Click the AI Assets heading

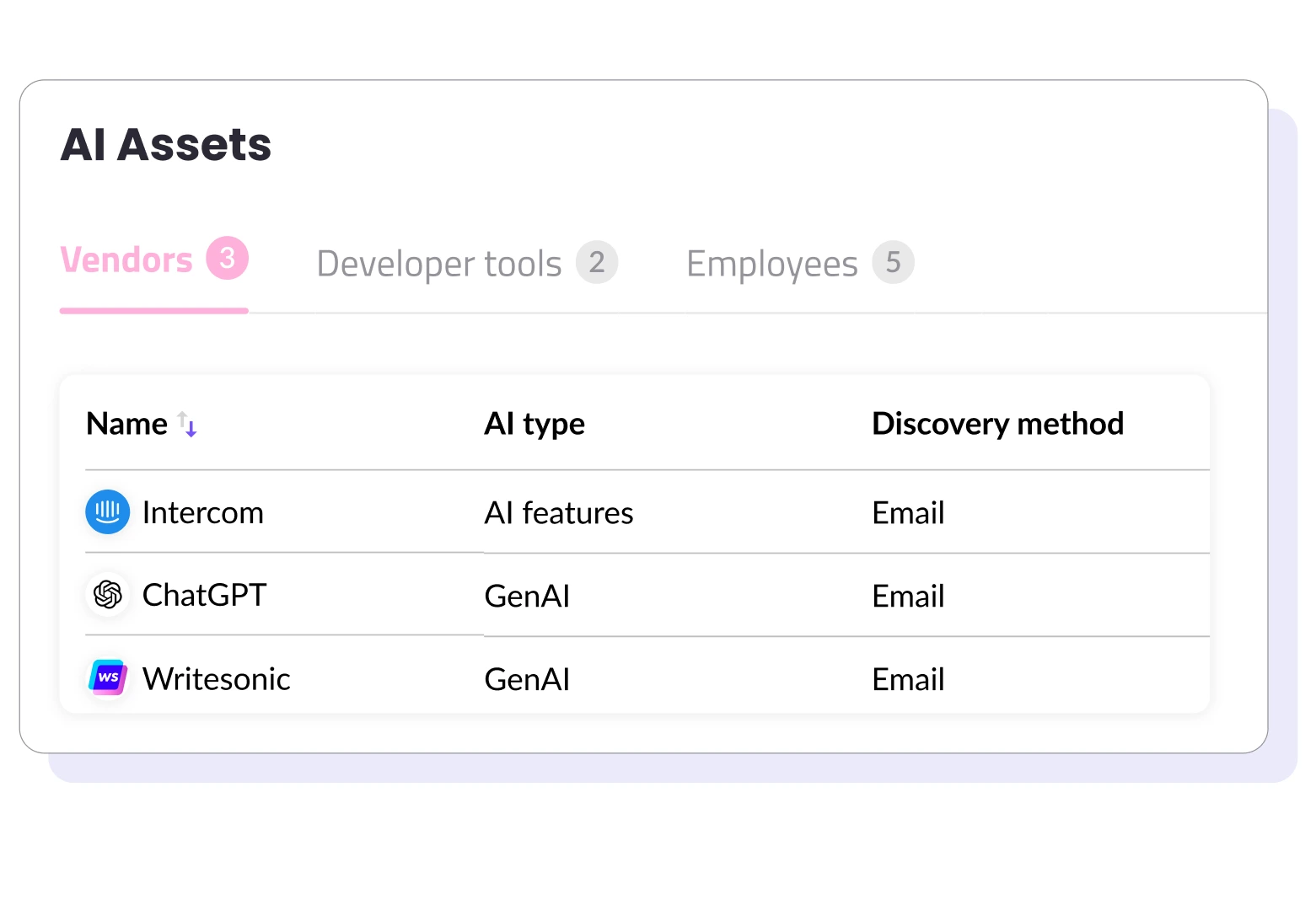click(x=166, y=145)
